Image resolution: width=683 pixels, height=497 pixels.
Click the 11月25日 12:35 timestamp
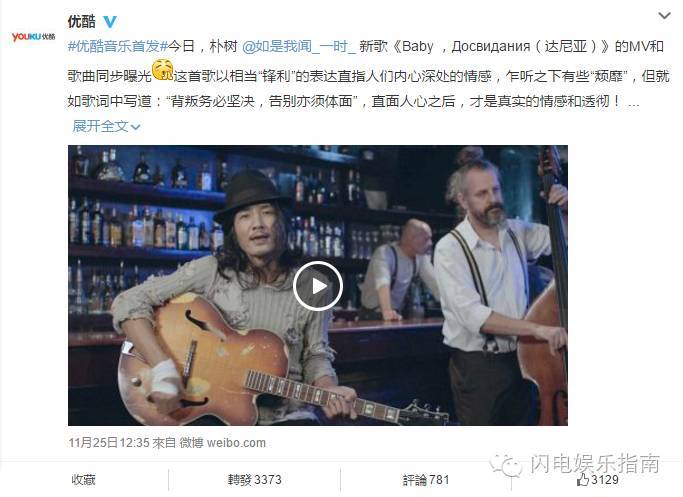pyautogui.click(x=109, y=443)
